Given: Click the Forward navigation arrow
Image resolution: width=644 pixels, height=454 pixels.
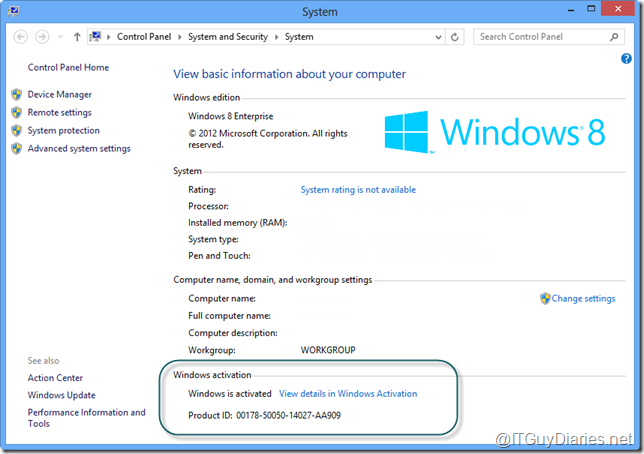Looking at the screenshot, I should (x=42, y=37).
